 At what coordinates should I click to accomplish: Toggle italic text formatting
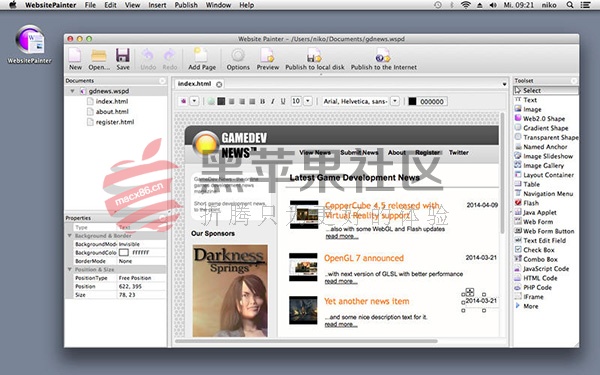[x=272, y=101]
